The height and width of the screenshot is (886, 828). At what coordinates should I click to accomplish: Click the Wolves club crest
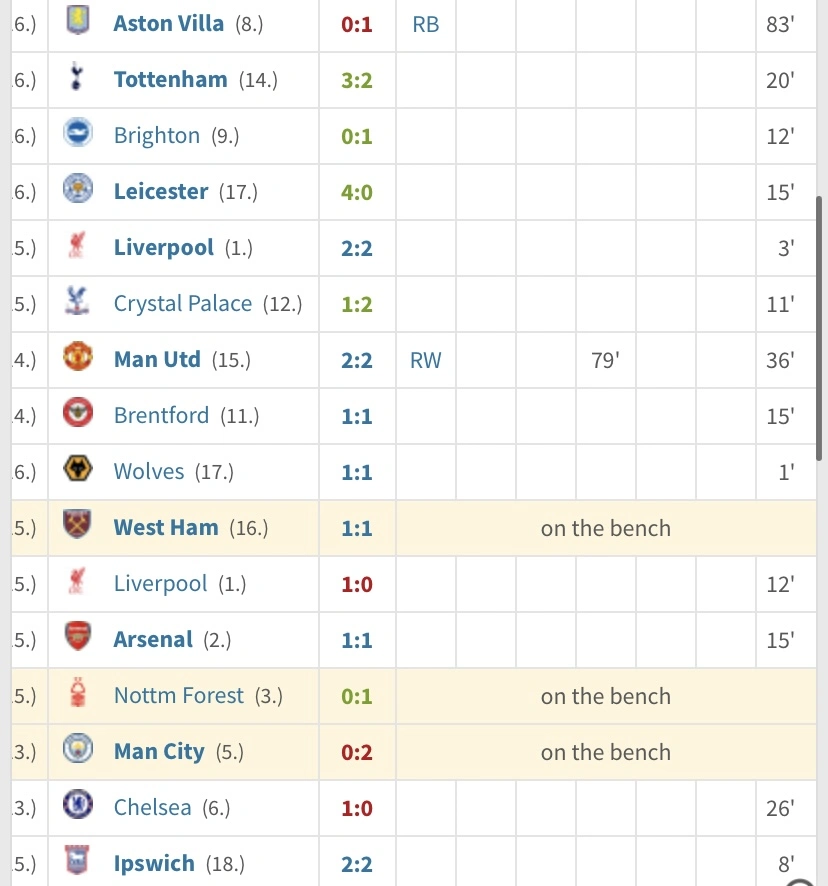(78, 471)
